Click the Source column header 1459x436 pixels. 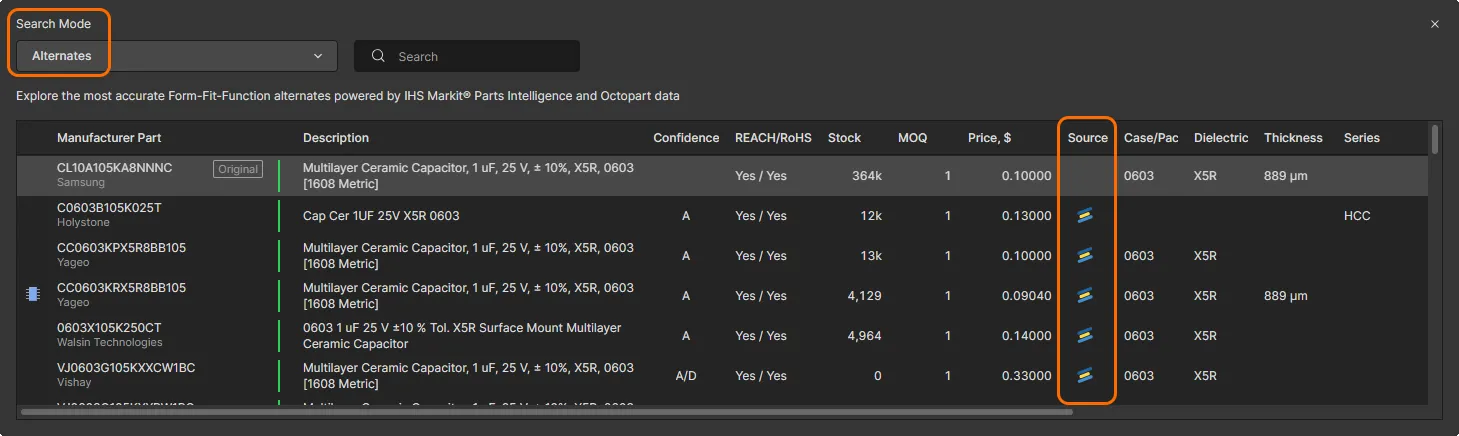click(1087, 138)
